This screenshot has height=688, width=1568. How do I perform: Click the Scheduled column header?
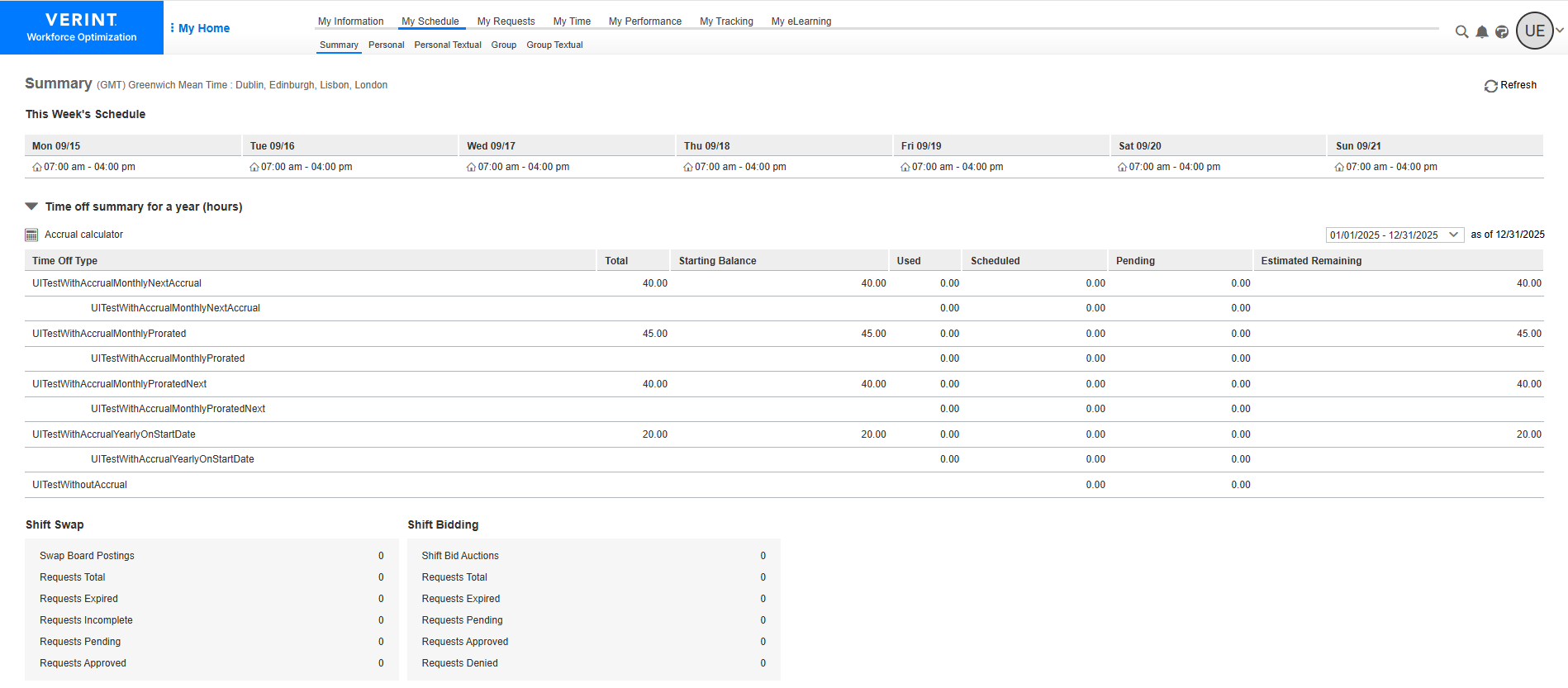click(x=1034, y=260)
